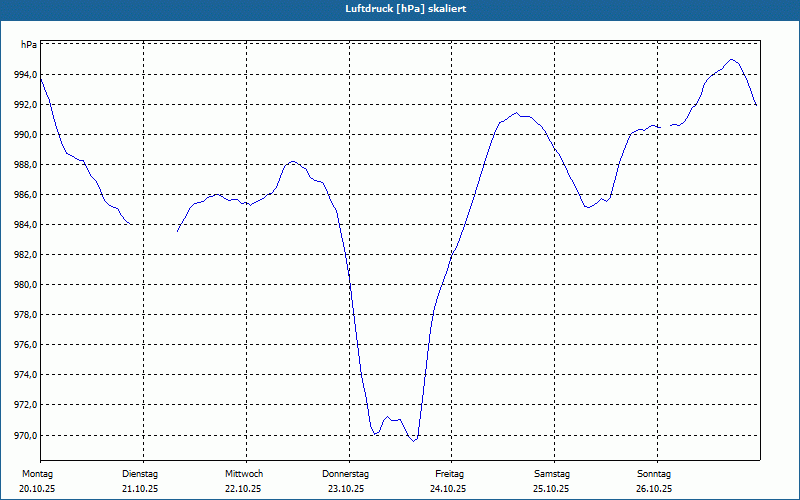The image size is (800, 500).
Task: Click the 980,0 axis value
Action: point(26,285)
